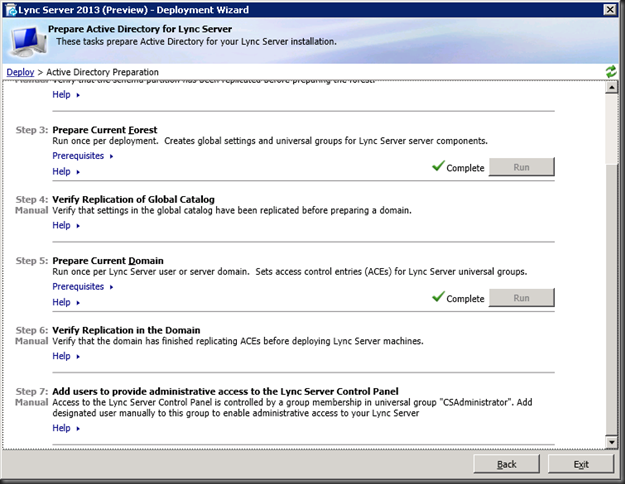Click the scrollbar up arrow
The width and height of the screenshot is (625, 484).
tap(611, 87)
